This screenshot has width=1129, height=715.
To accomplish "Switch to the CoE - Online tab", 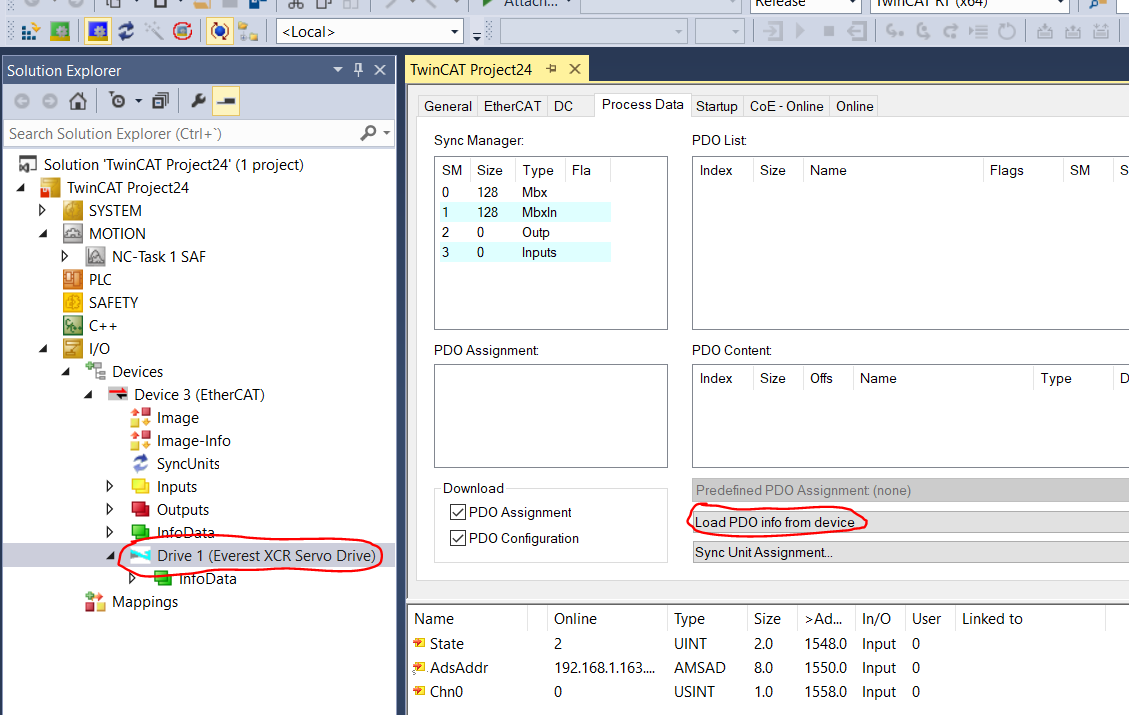I will 786,106.
